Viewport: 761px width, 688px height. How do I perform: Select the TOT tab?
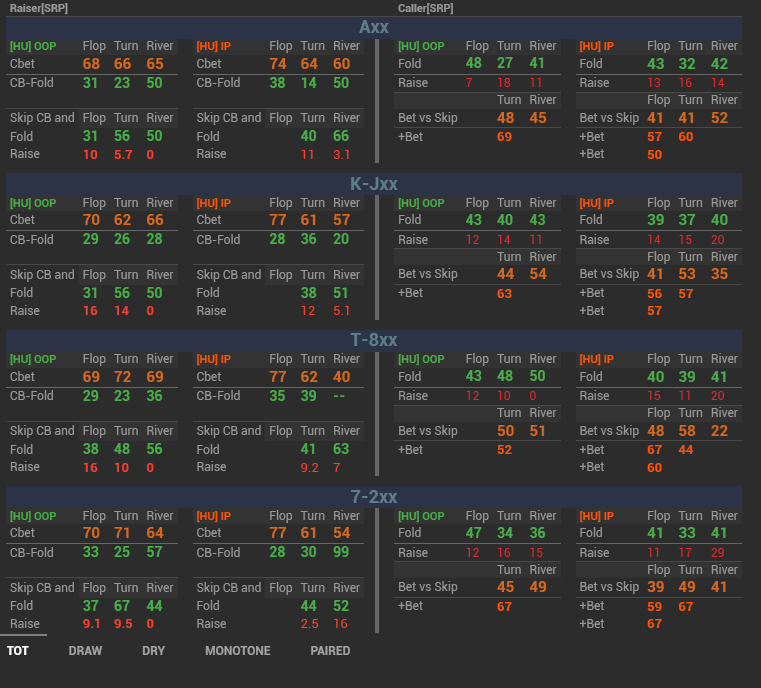pos(18,650)
